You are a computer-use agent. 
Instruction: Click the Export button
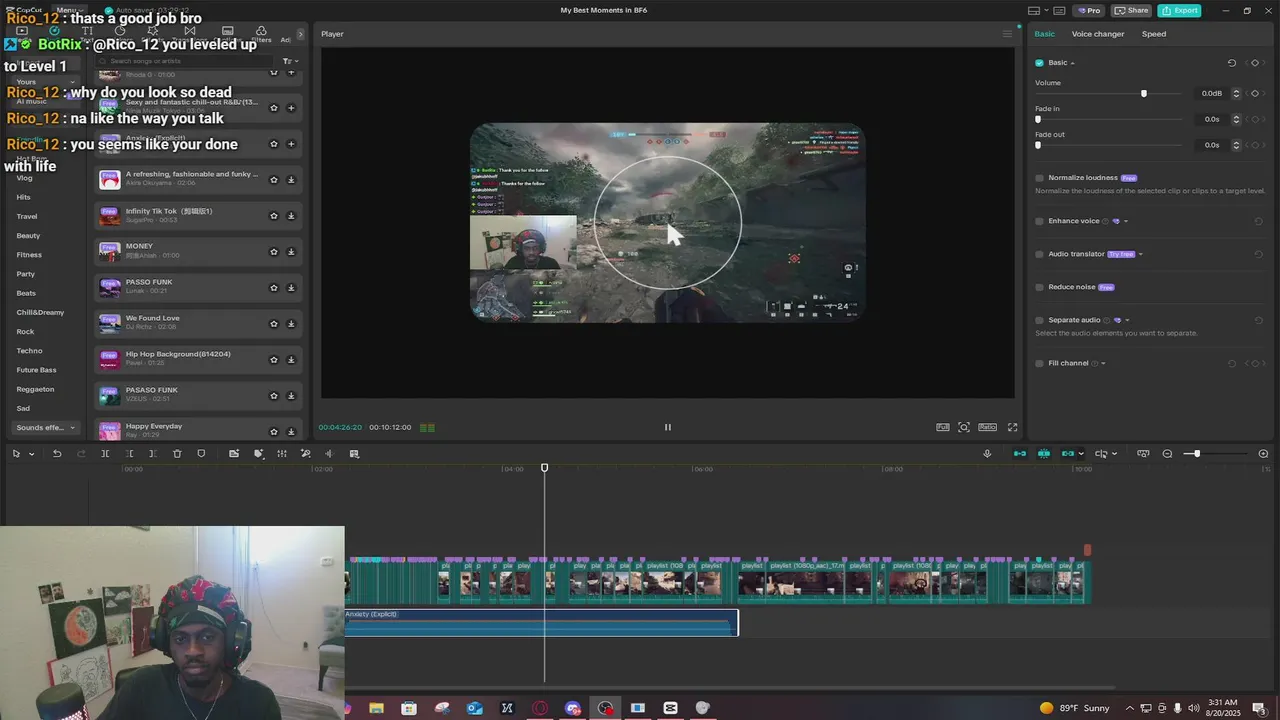tap(1179, 10)
